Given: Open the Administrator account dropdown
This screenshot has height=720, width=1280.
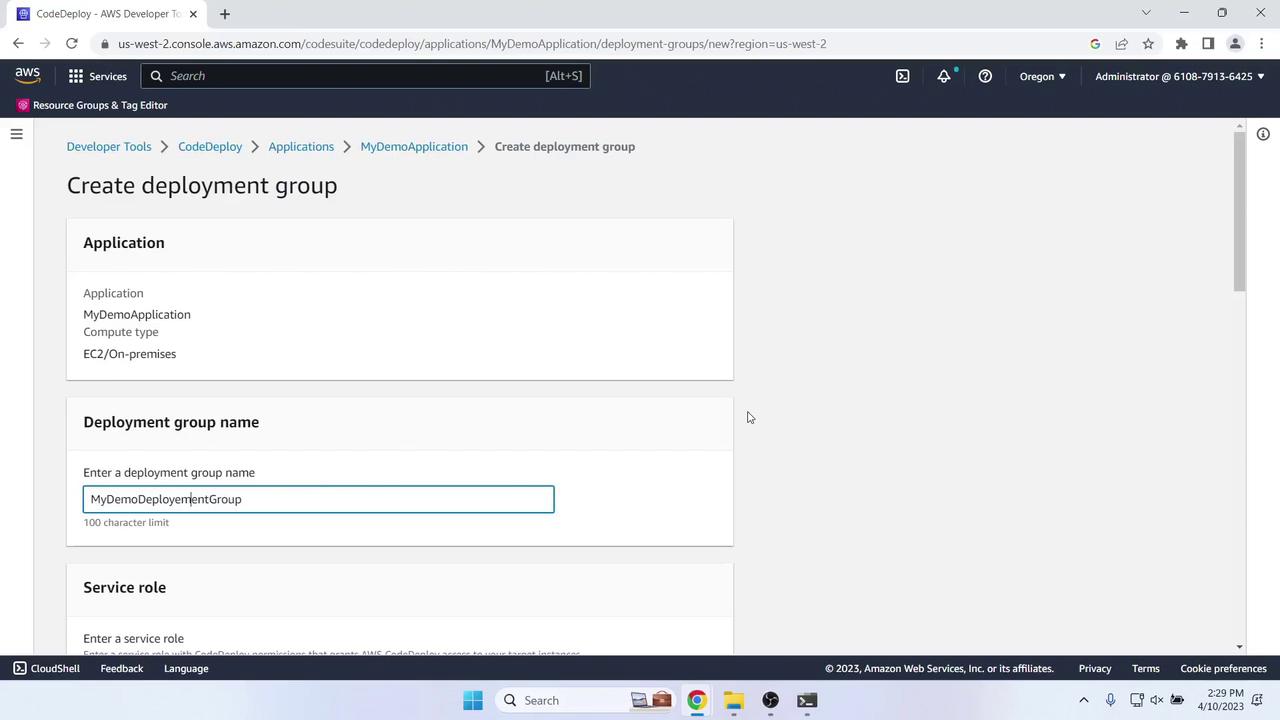Looking at the screenshot, I should click(x=1180, y=76).
